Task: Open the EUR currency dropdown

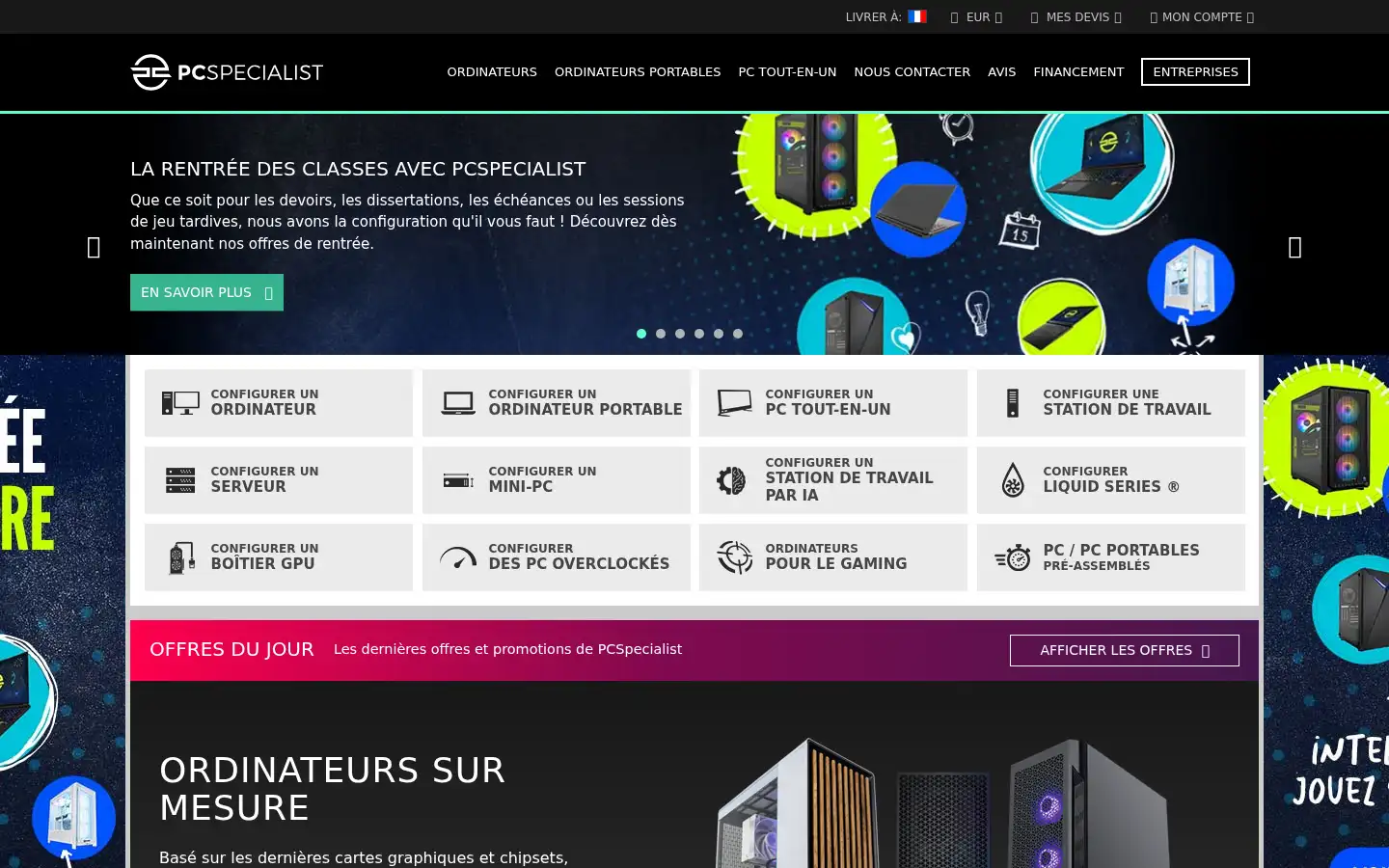Action: pos(977,17)
